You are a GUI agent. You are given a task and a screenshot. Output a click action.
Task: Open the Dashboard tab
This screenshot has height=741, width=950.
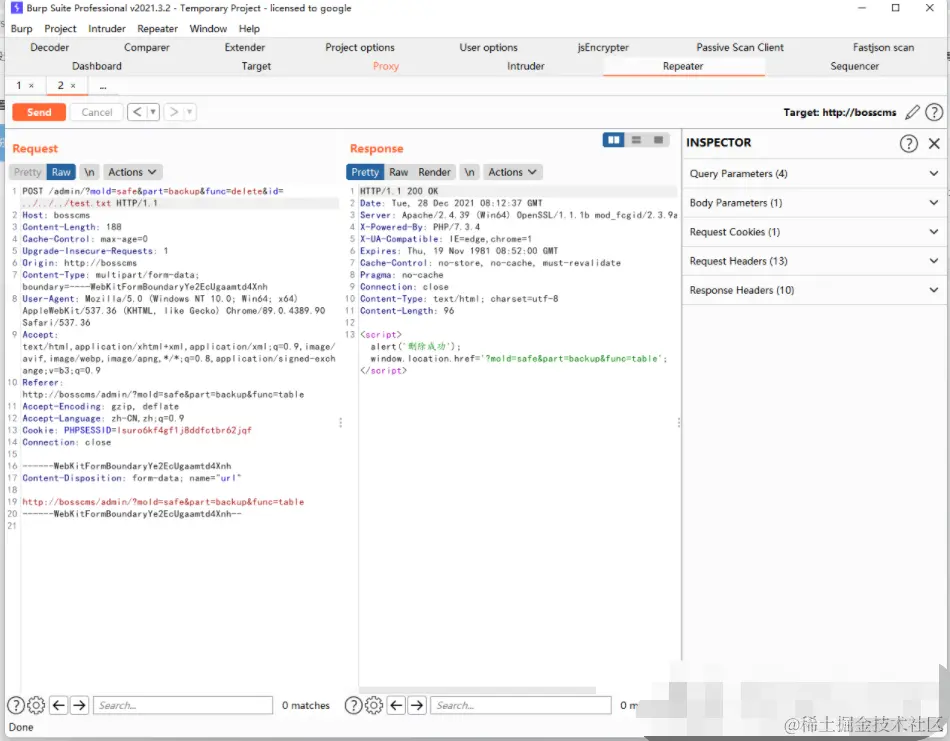point(97,66)
